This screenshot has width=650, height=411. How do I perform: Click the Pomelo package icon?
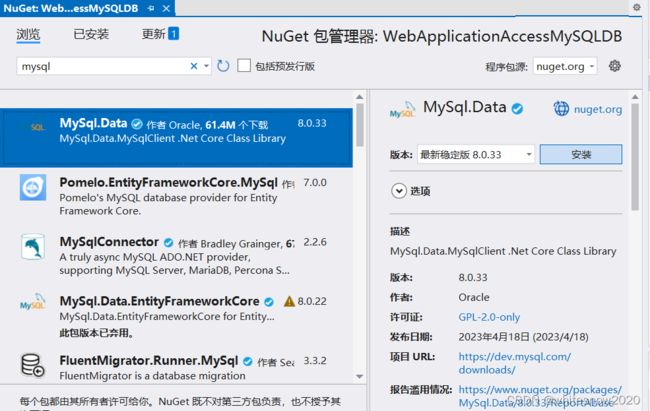pyautogui.click(x=33, y=187)
